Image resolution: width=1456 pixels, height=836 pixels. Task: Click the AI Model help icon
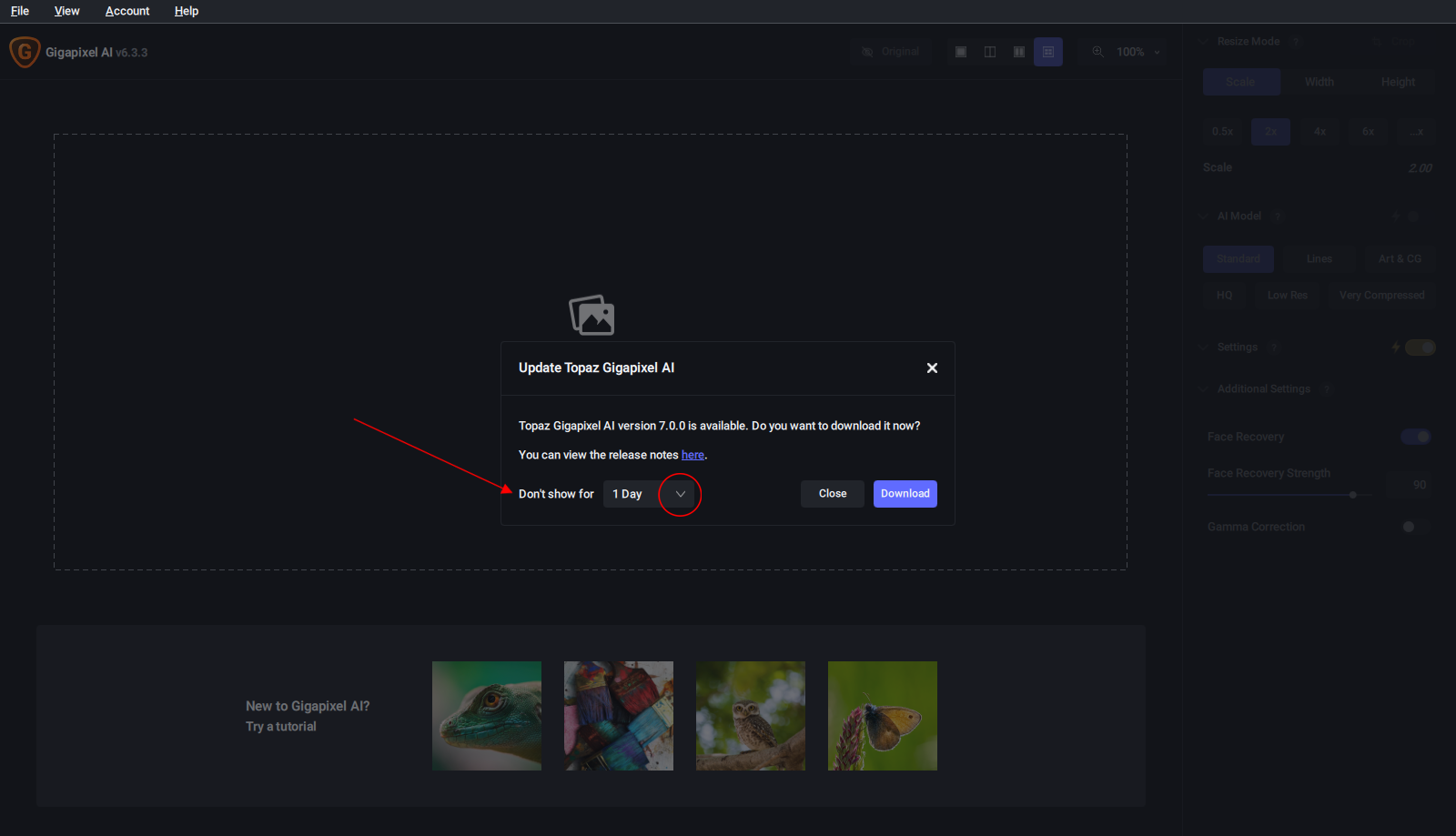point(1278,217)
